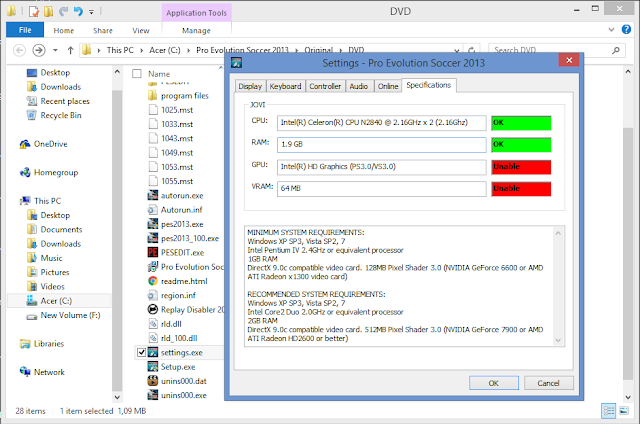Click the Setup.exe icon
The height and width of the screenshot is (424, 640).
(153, 367)
